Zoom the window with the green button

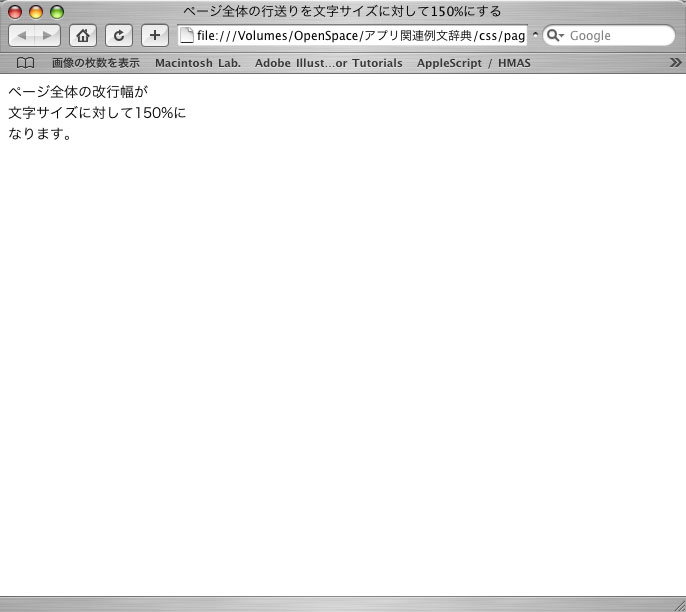(x=57, y=12)
